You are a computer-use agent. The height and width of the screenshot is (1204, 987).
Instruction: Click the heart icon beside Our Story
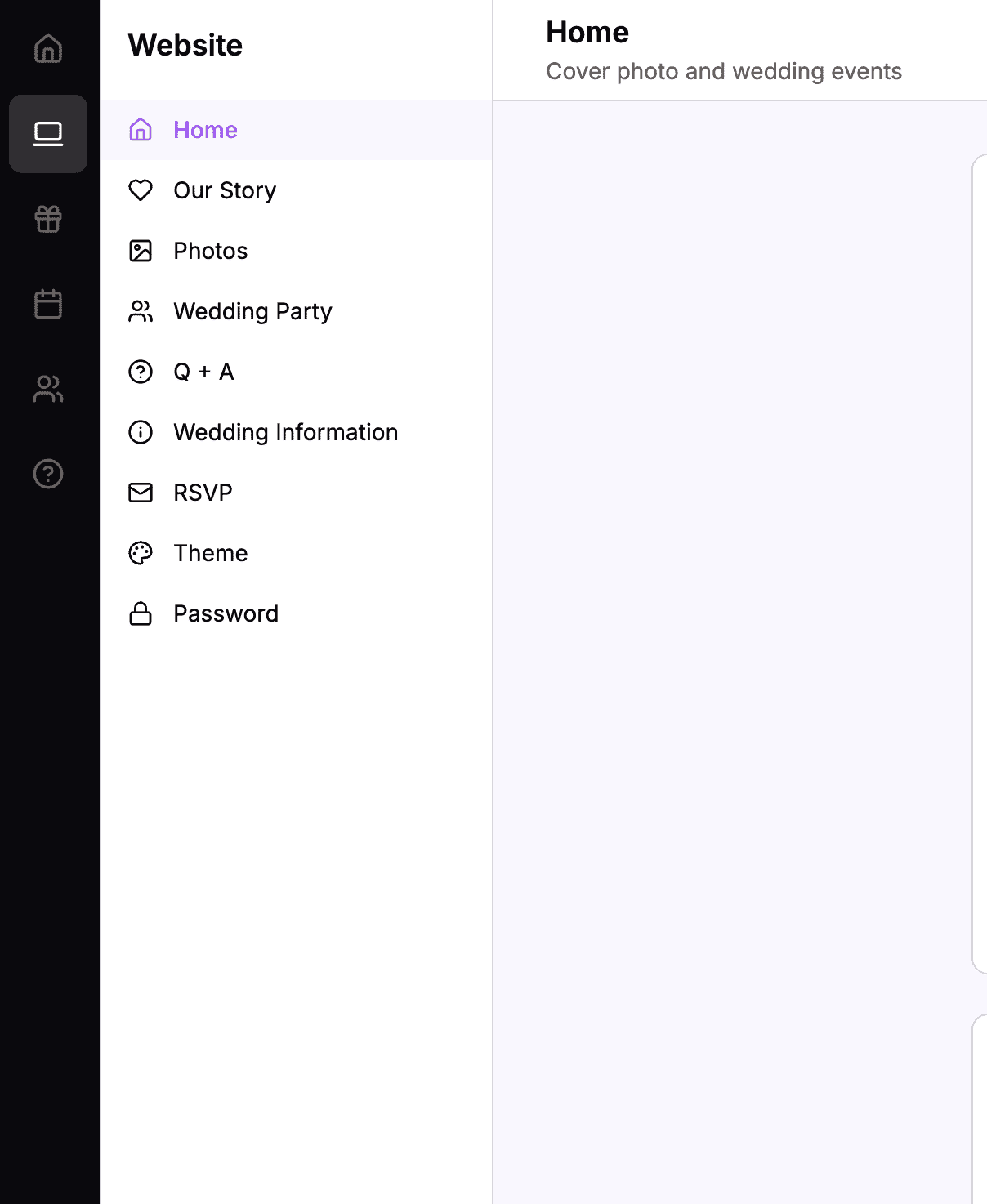pos(141,190)
